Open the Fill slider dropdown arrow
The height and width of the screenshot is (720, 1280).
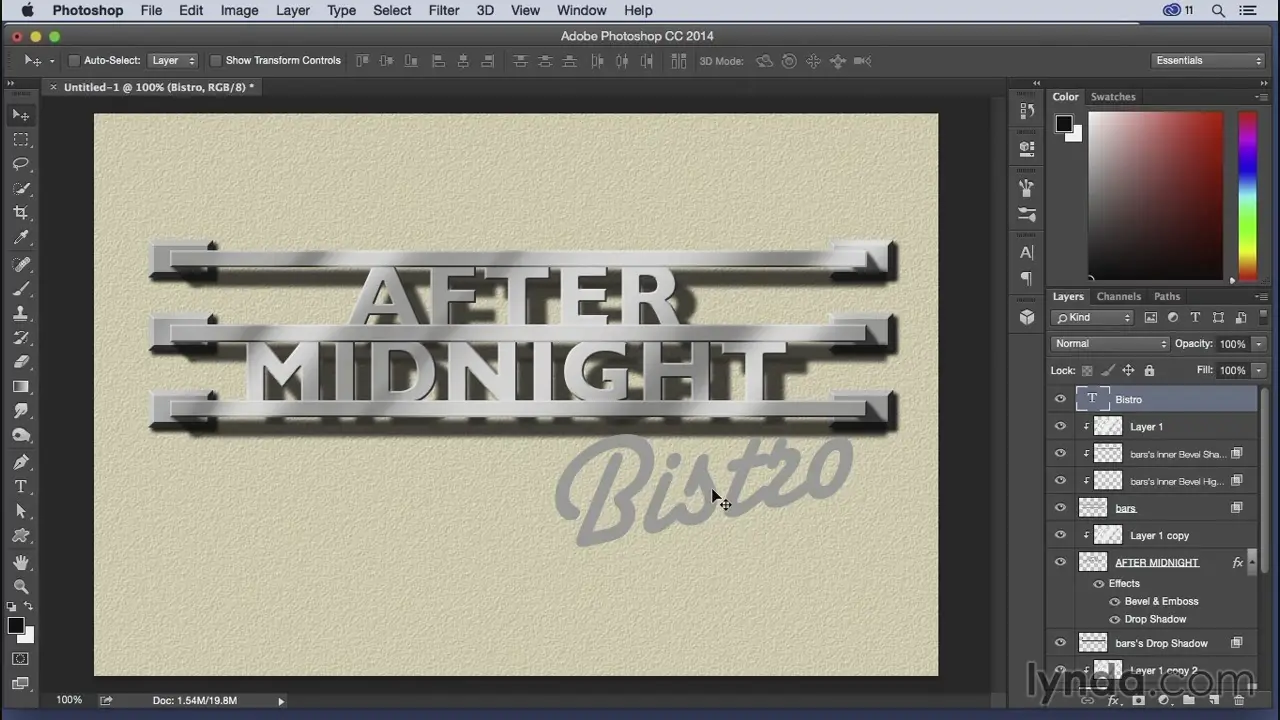(x=1259, y=371)
